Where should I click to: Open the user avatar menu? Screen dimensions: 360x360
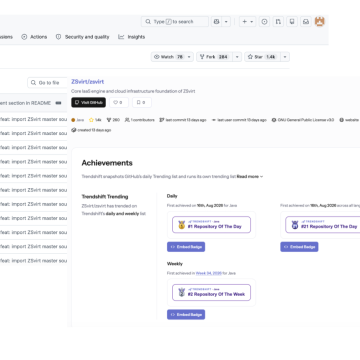click(x=320, y=22)
